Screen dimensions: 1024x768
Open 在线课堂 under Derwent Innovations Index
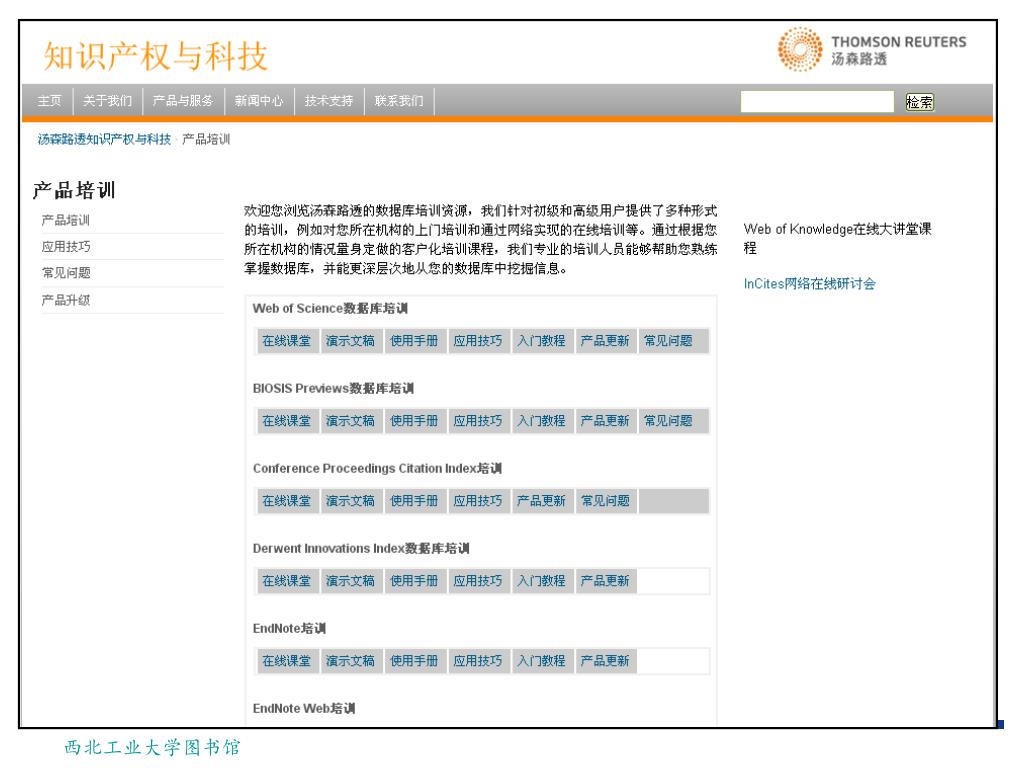coord(287,581)
